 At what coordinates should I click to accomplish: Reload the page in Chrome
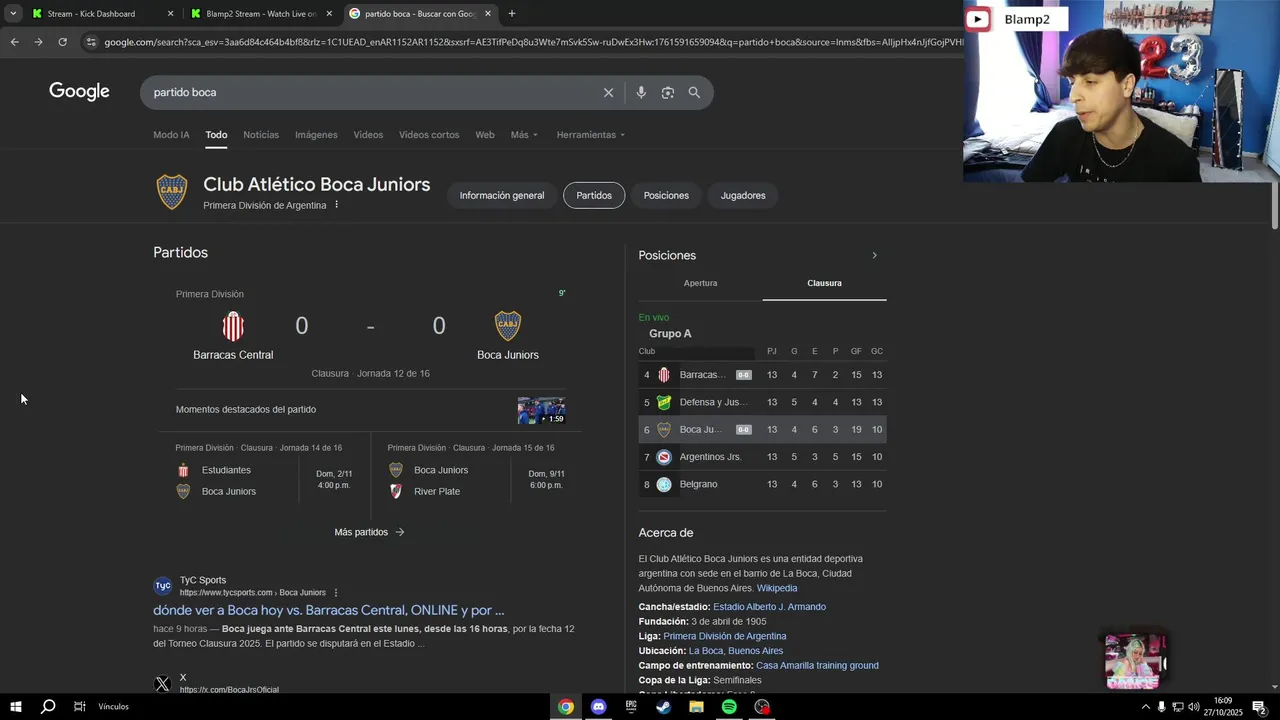click(62, 42)
